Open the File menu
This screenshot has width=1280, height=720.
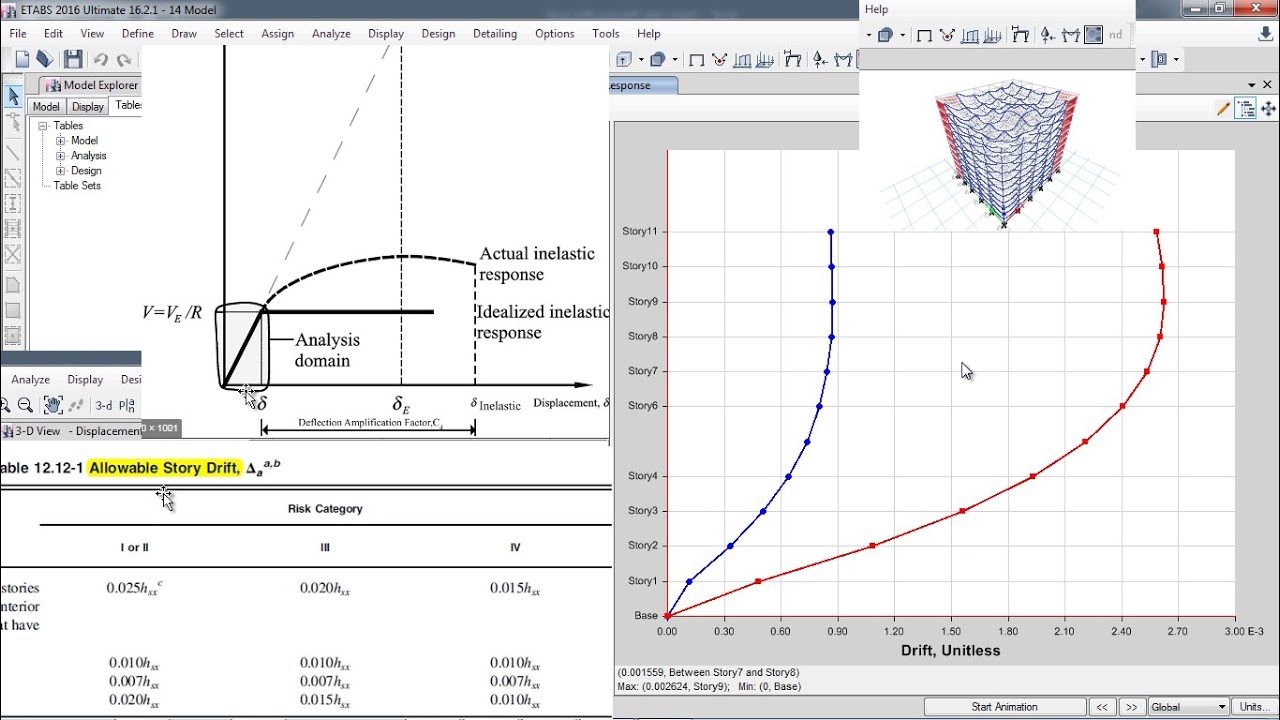[x=18, y=33]
